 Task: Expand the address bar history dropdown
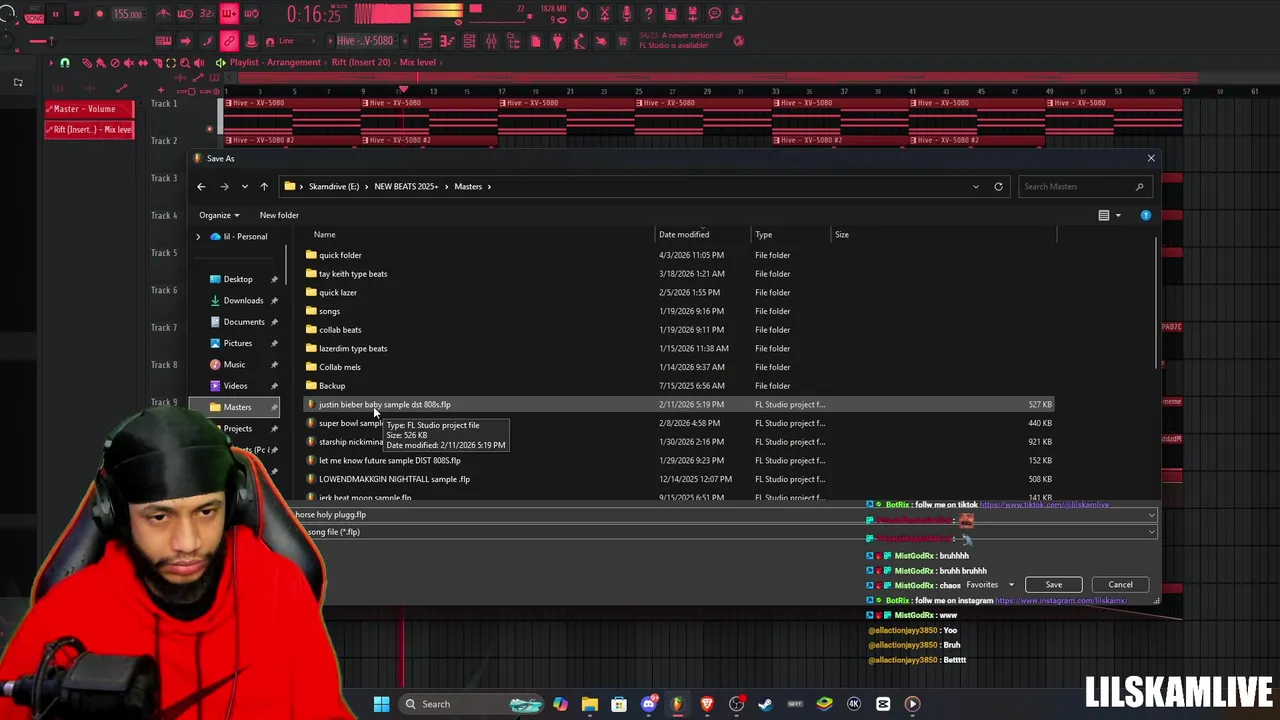tap(976, 186)
